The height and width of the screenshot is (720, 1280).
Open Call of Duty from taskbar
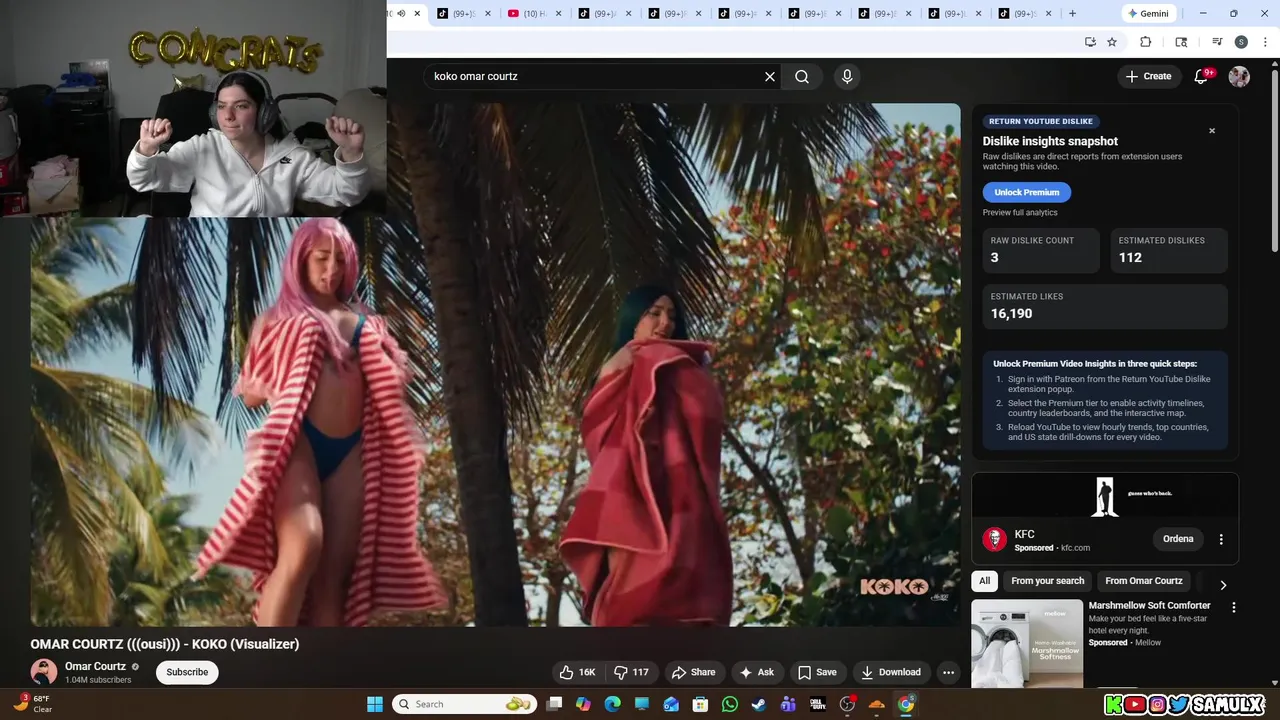(817, 704)
